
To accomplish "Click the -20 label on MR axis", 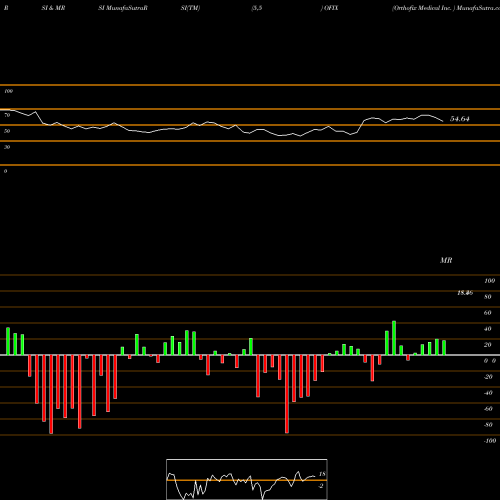I will (x=488, y=377).
